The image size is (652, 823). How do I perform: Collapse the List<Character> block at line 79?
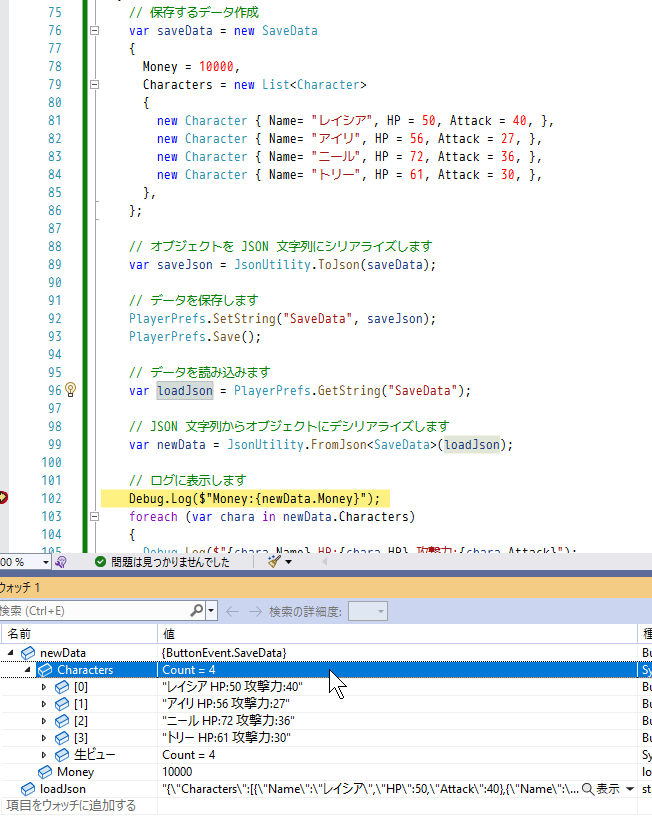(x=94, y=84)
